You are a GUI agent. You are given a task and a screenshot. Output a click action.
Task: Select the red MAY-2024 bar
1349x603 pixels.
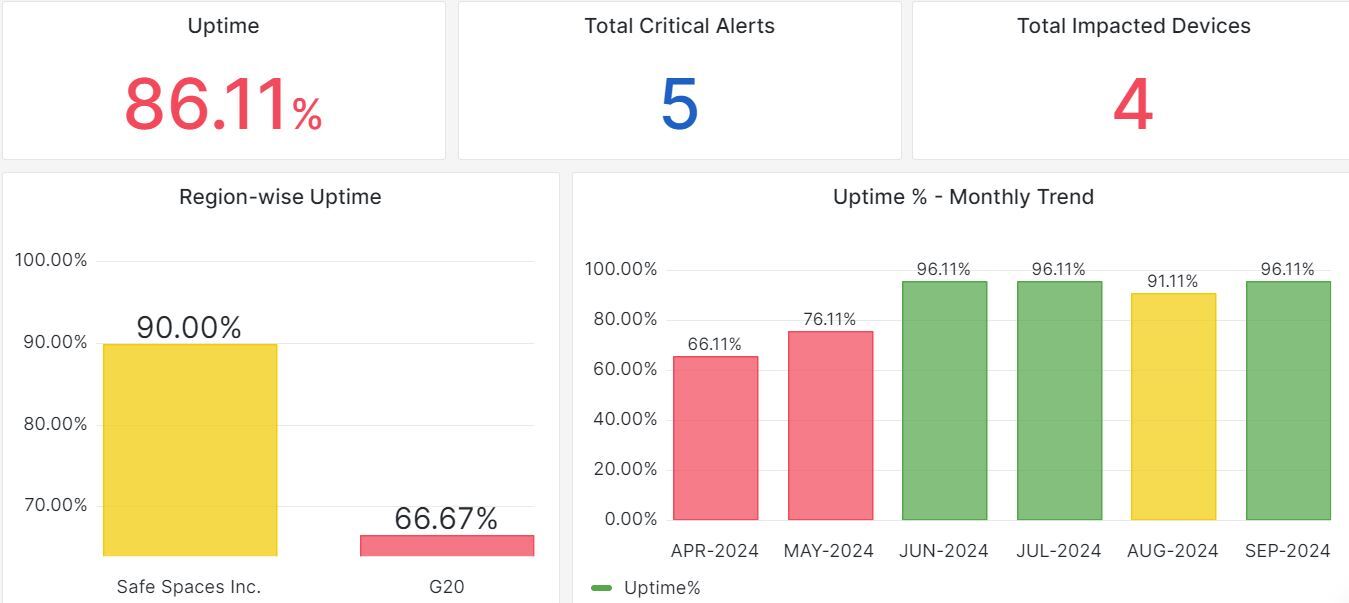click(830, 425)
